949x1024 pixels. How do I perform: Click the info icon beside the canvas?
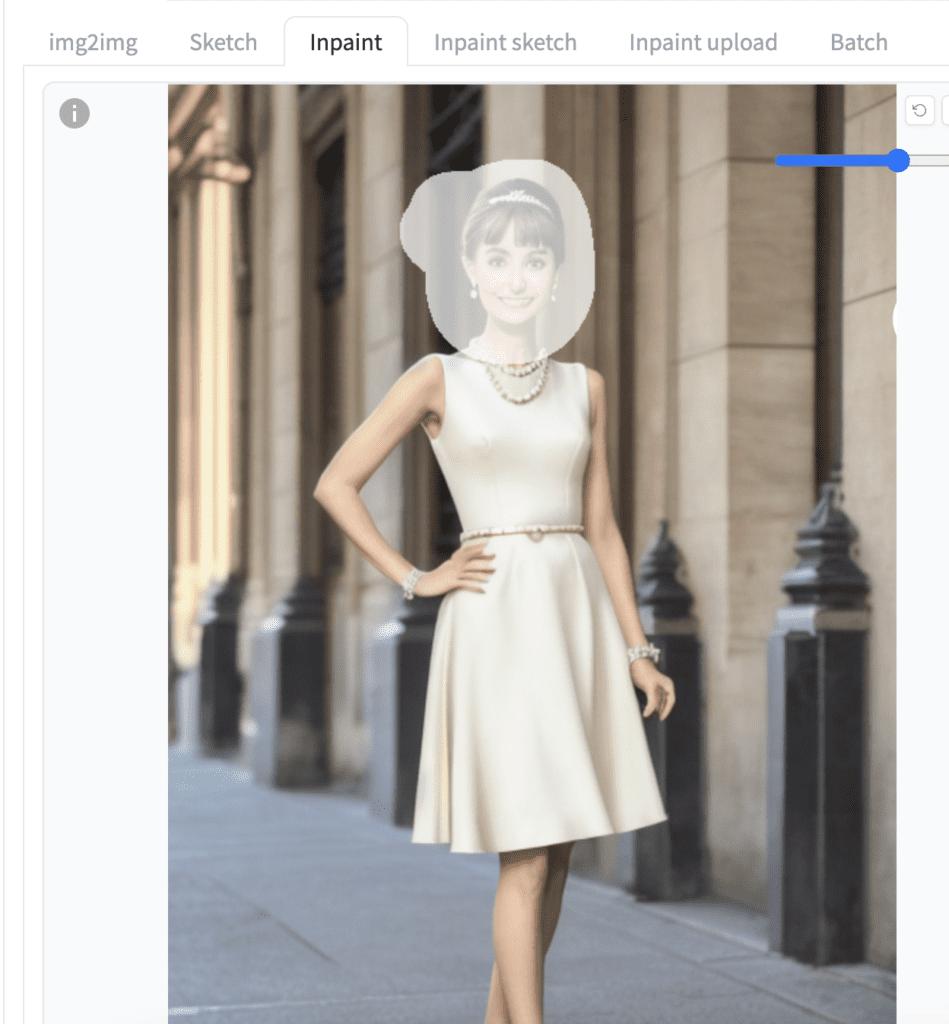pyautogui.click(x=74, y=114)
